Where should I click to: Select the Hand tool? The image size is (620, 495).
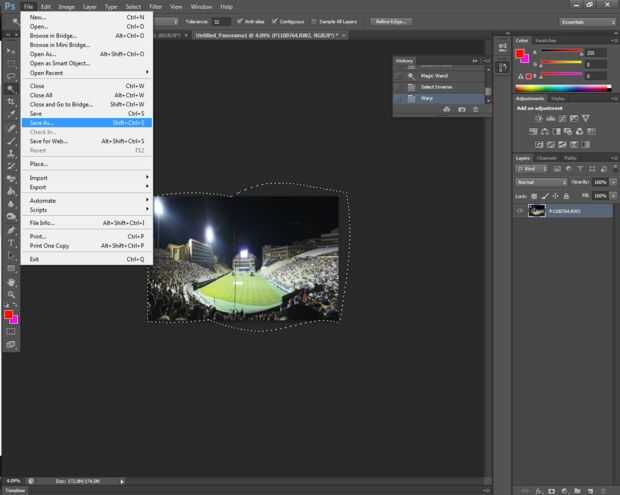11,282
